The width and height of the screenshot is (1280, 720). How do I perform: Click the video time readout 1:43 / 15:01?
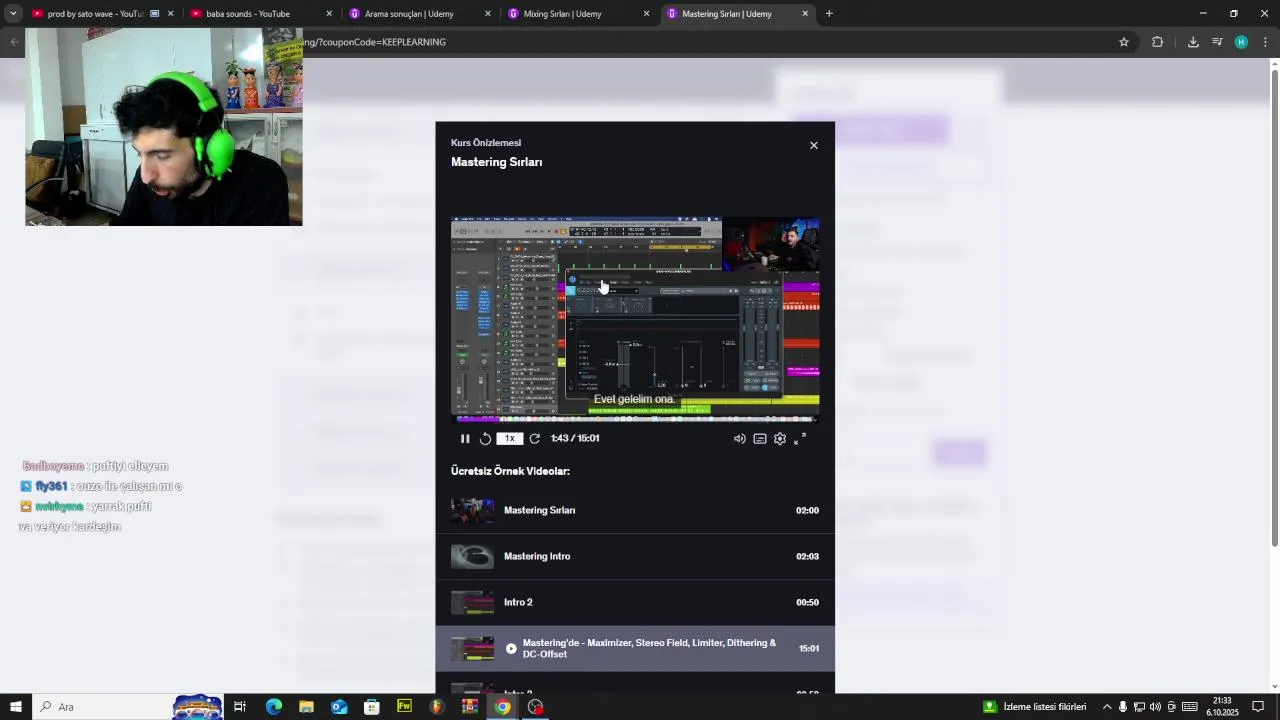575,439
